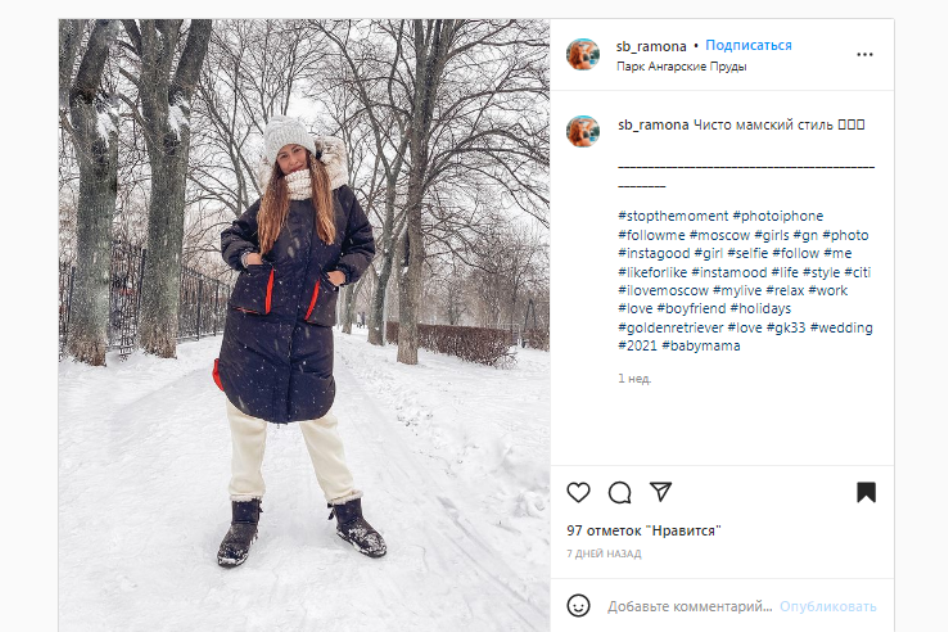Click sb_ramona profile avatar in header

583,54
